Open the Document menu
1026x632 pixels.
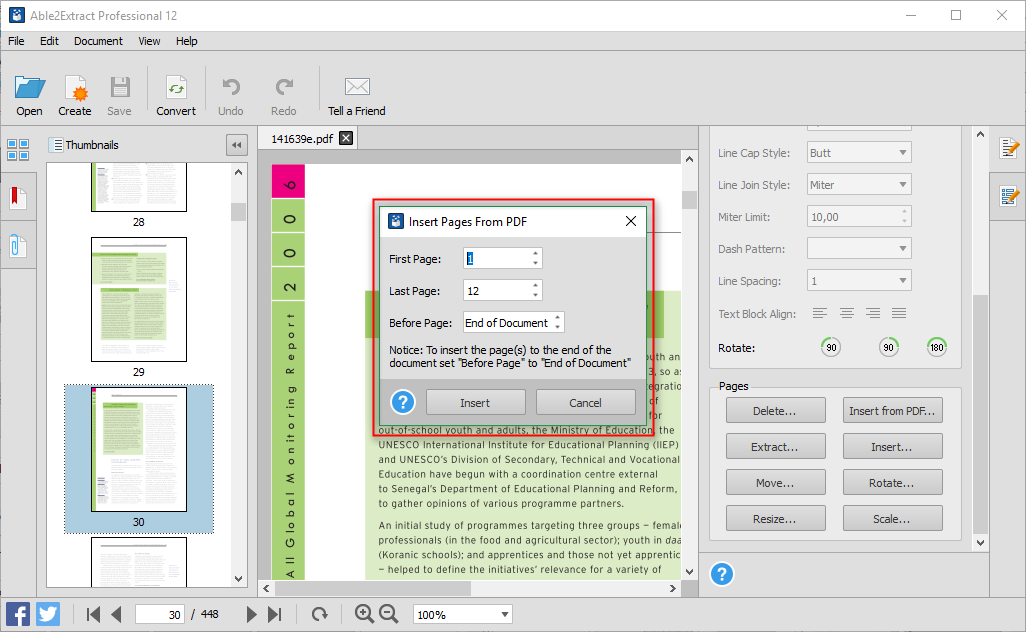tap(98, 41)
